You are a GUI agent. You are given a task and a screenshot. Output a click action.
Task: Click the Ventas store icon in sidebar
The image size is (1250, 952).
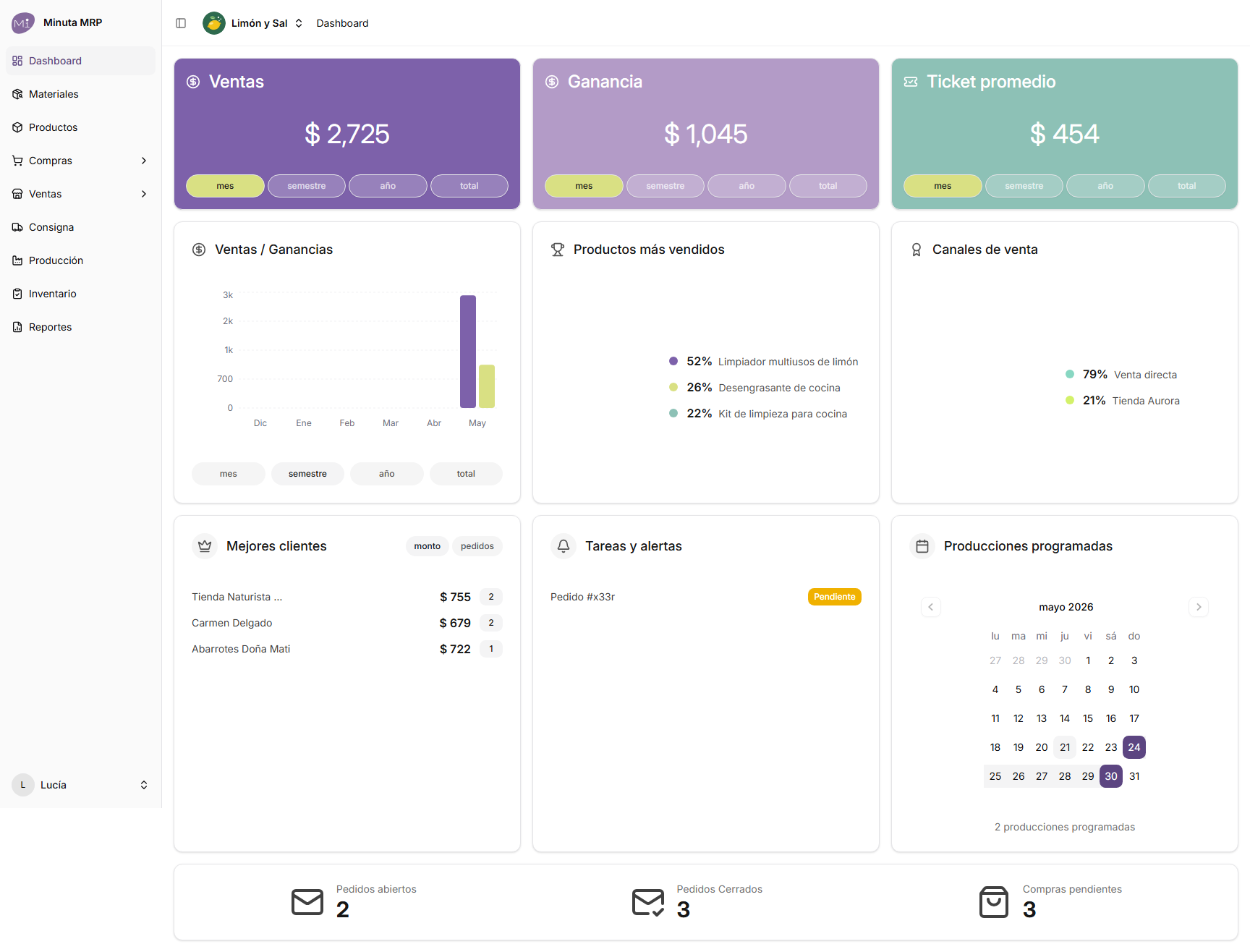tap(17, 194)
